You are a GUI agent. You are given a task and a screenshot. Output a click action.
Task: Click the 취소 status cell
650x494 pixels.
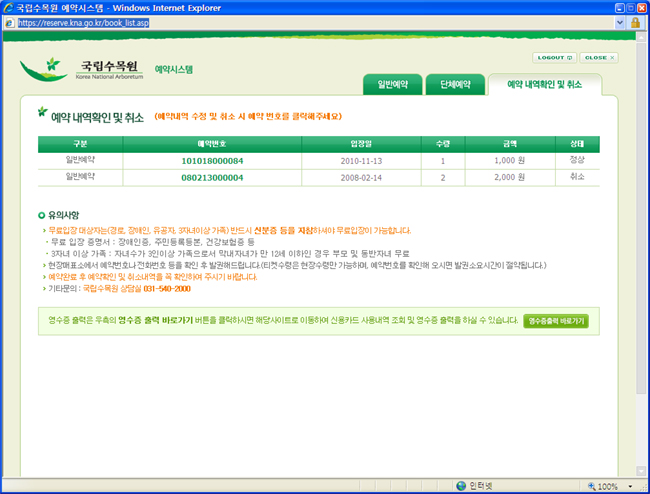click(x=577, y=177)
